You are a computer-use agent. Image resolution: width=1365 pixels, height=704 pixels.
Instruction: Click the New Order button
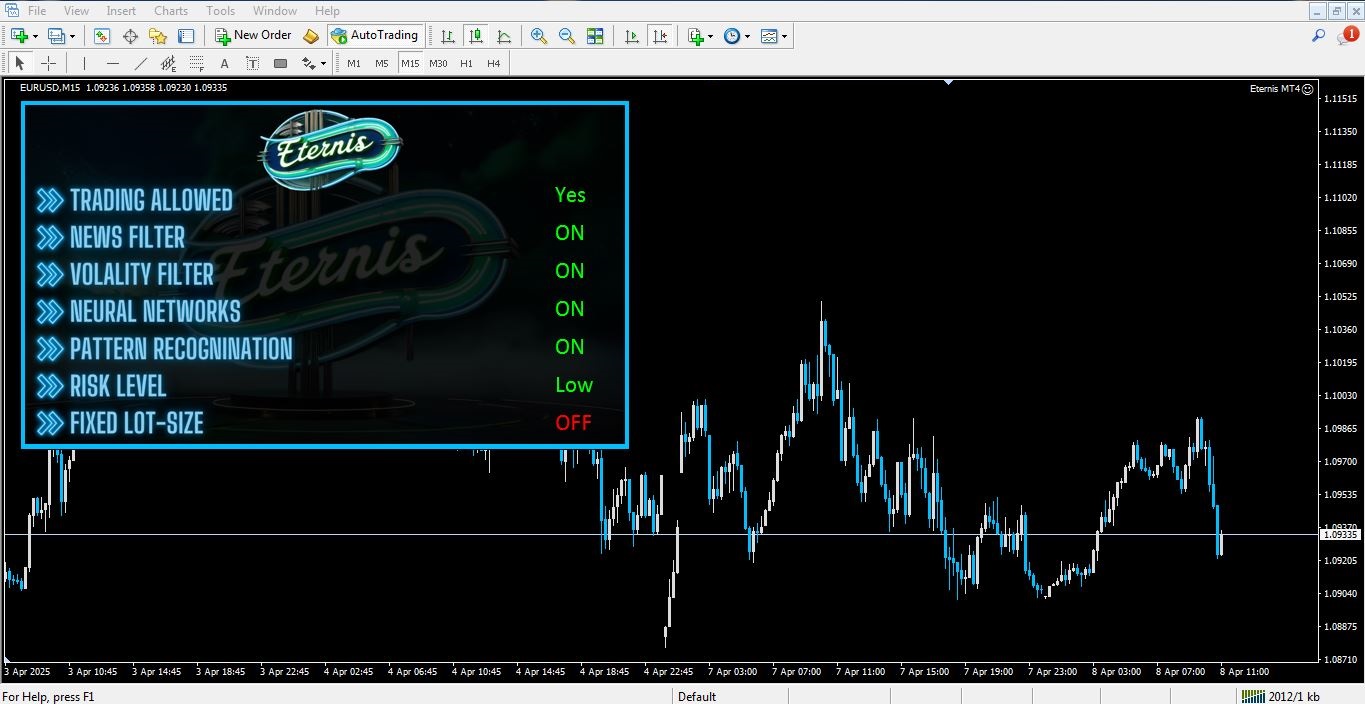(253, 36)
